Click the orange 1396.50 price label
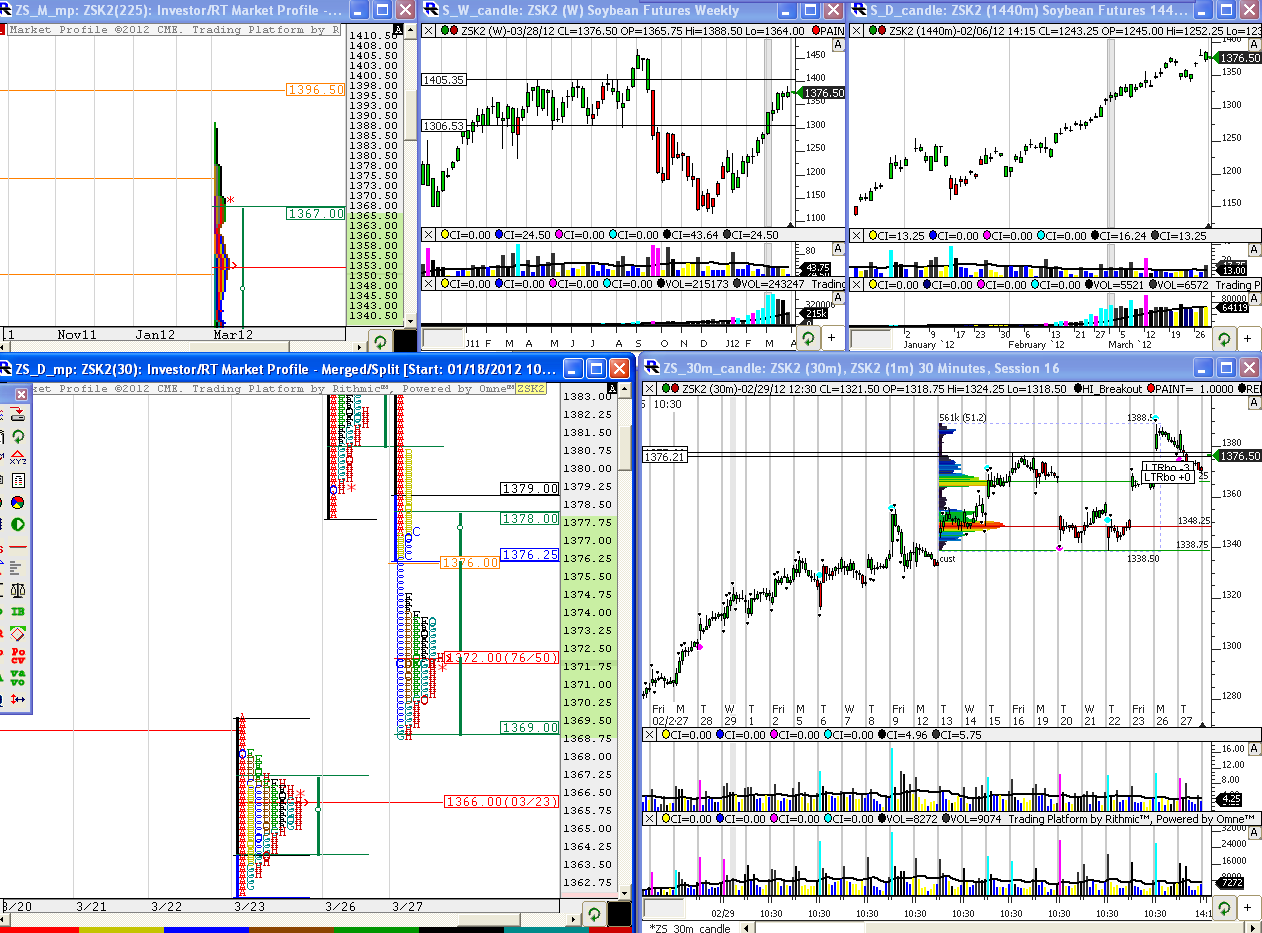Screen dimensions: 1262x933 [315, 90]
